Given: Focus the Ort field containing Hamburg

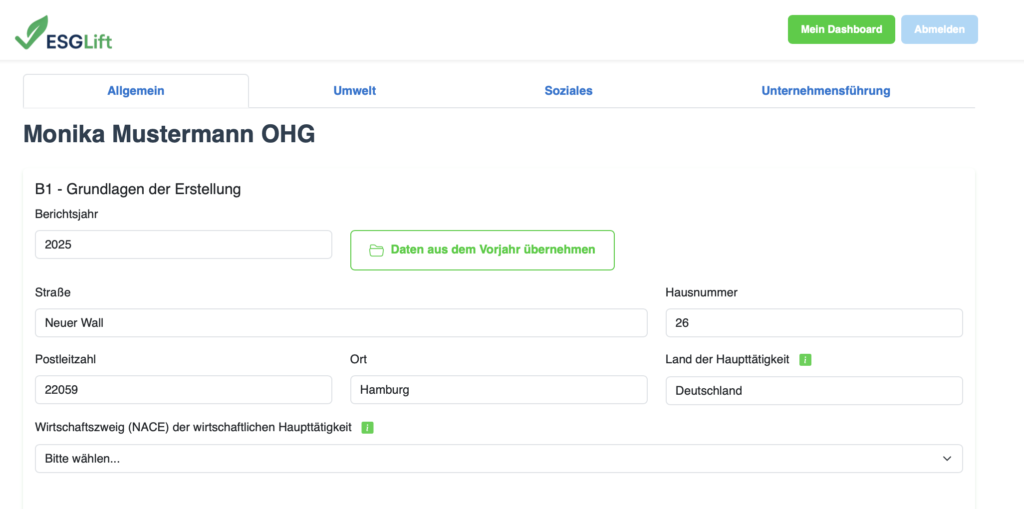Looking at the screenshot, I should point(498,390).
